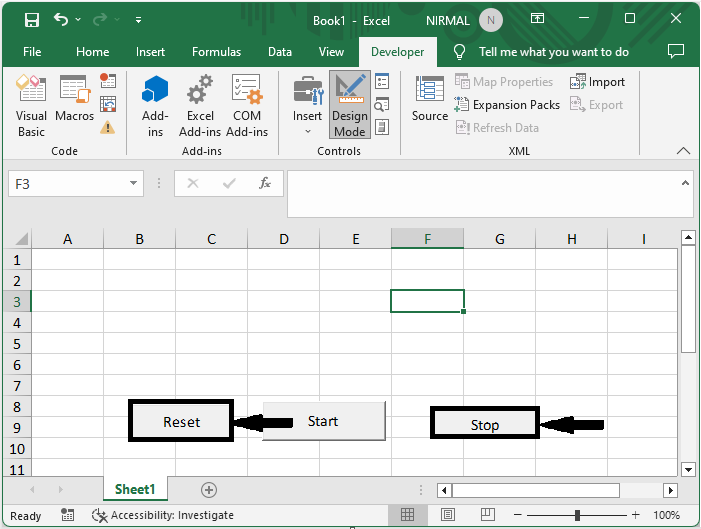The image size is (701, 529).
Task: Open Ribbon Display Options
Action: point(537,18)
